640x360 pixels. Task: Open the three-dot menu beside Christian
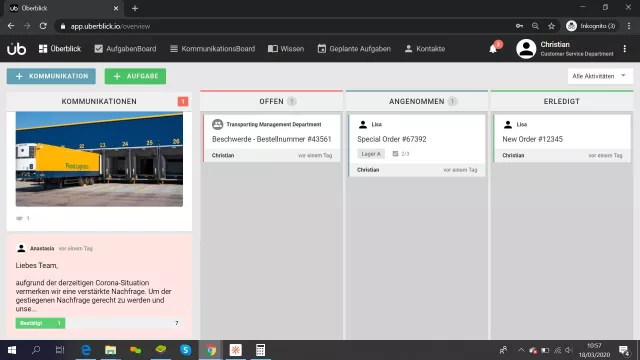(x=624, y=49)
